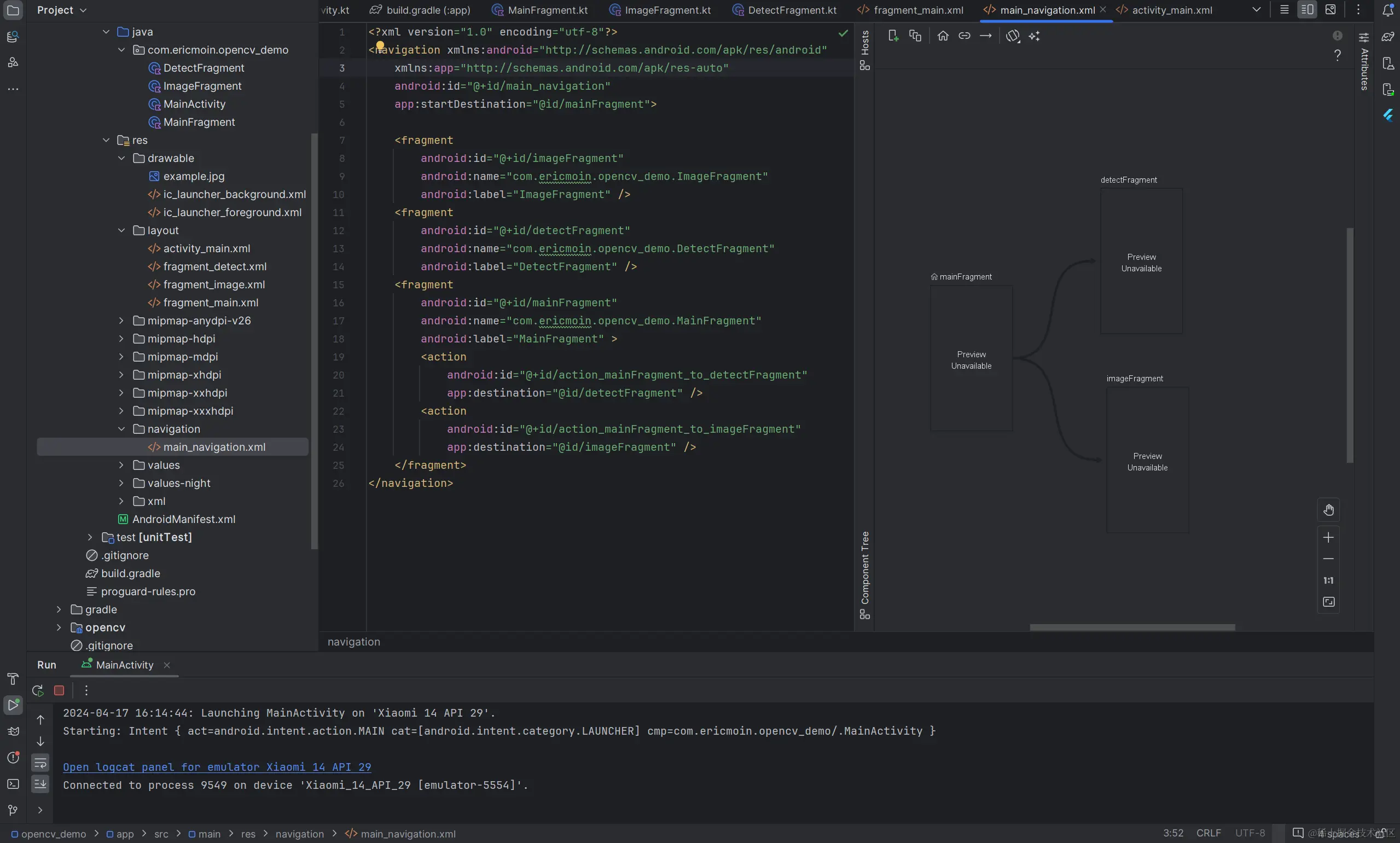Open logcat panel link for emulator
This screenshot has width=1400, height=843.
217,767
